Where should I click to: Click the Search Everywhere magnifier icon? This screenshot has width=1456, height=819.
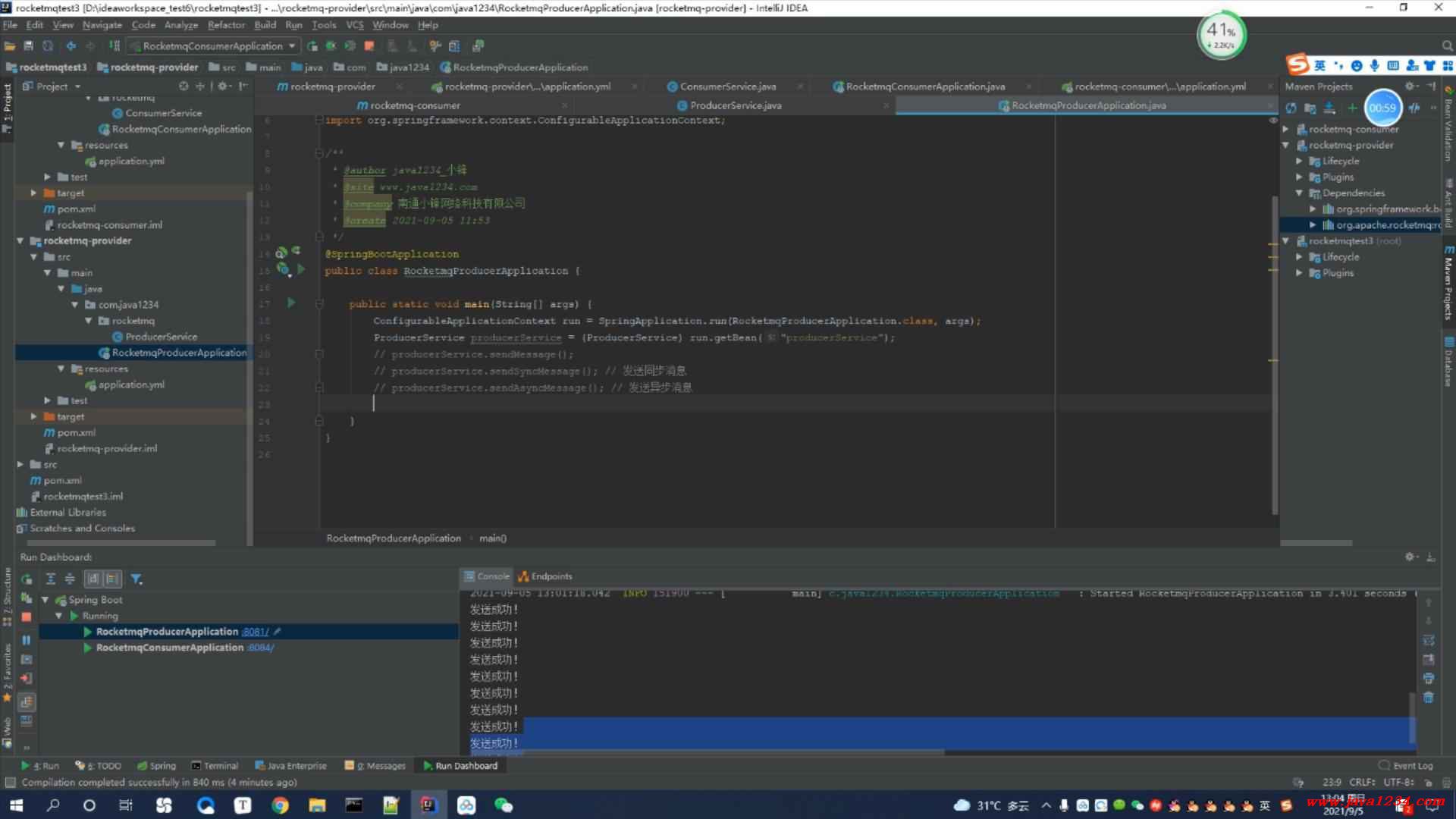coord(1447,46)
